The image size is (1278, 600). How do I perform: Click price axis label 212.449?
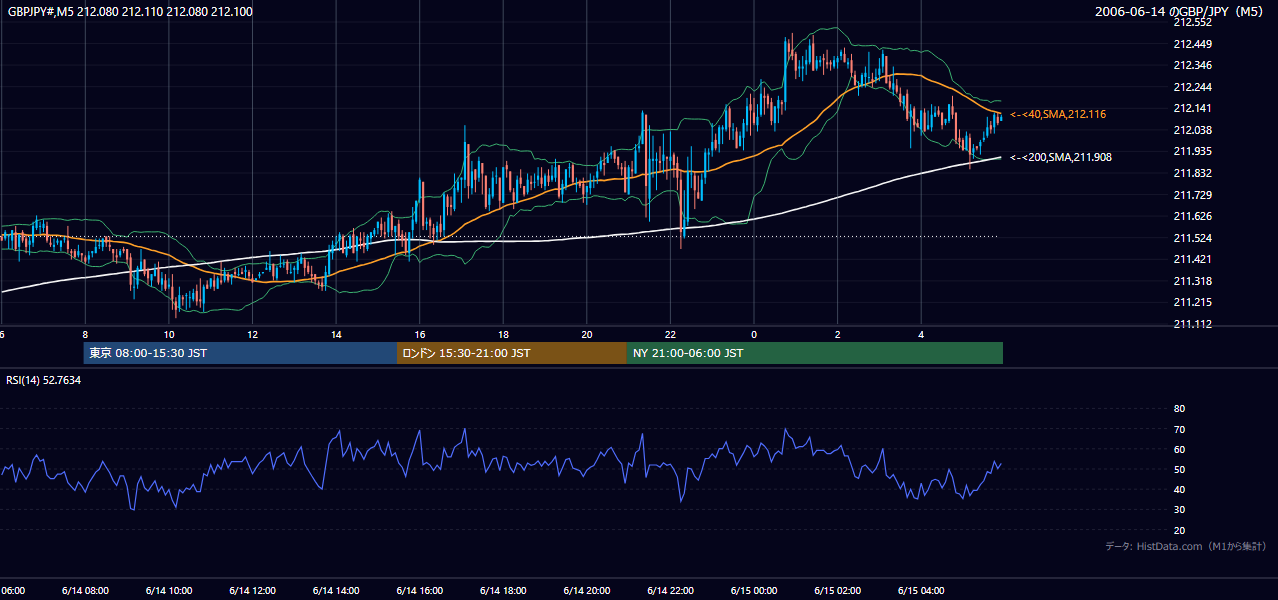[1192, 44]
